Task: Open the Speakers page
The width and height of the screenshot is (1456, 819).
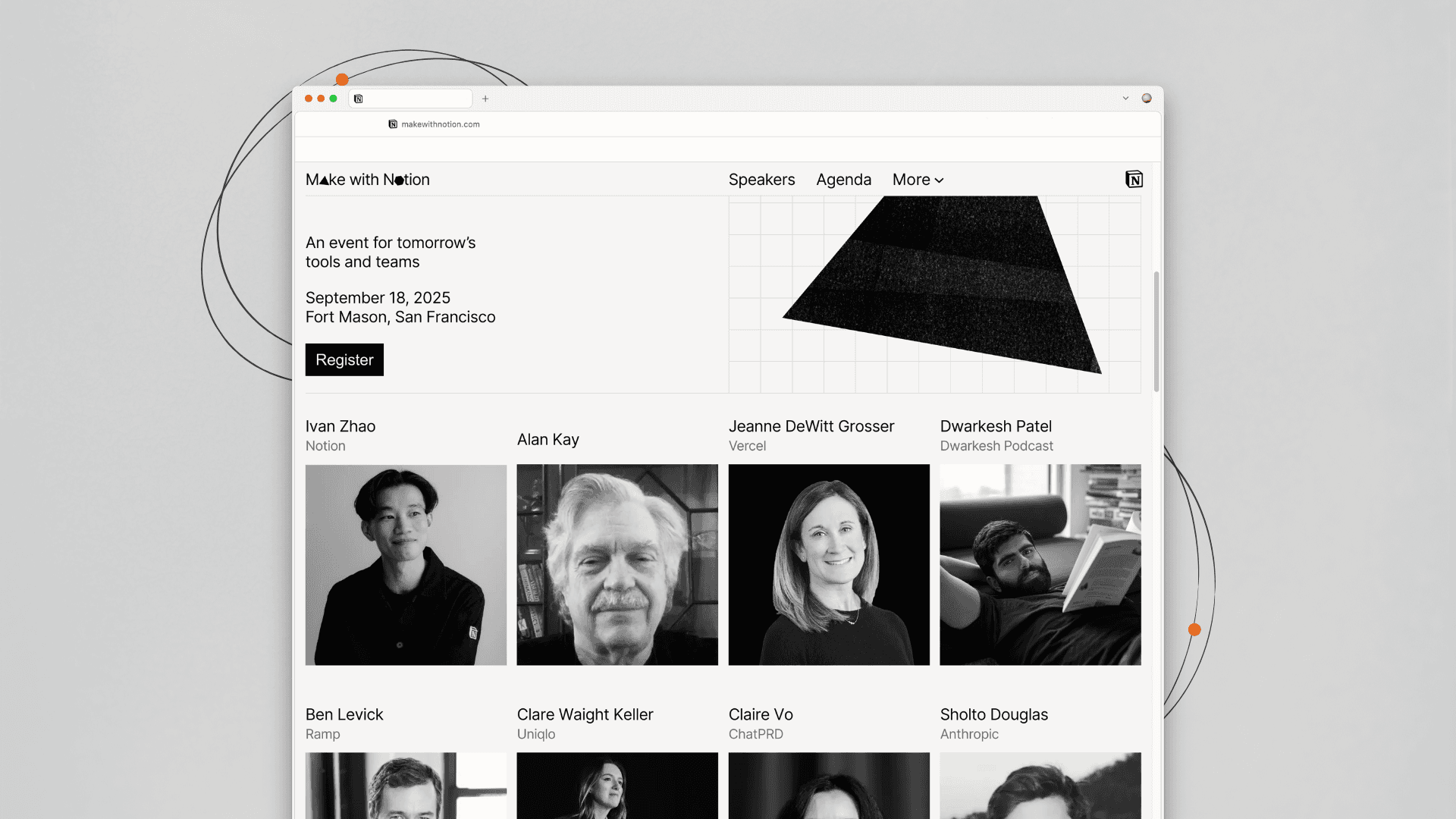Action: point(761,180)
